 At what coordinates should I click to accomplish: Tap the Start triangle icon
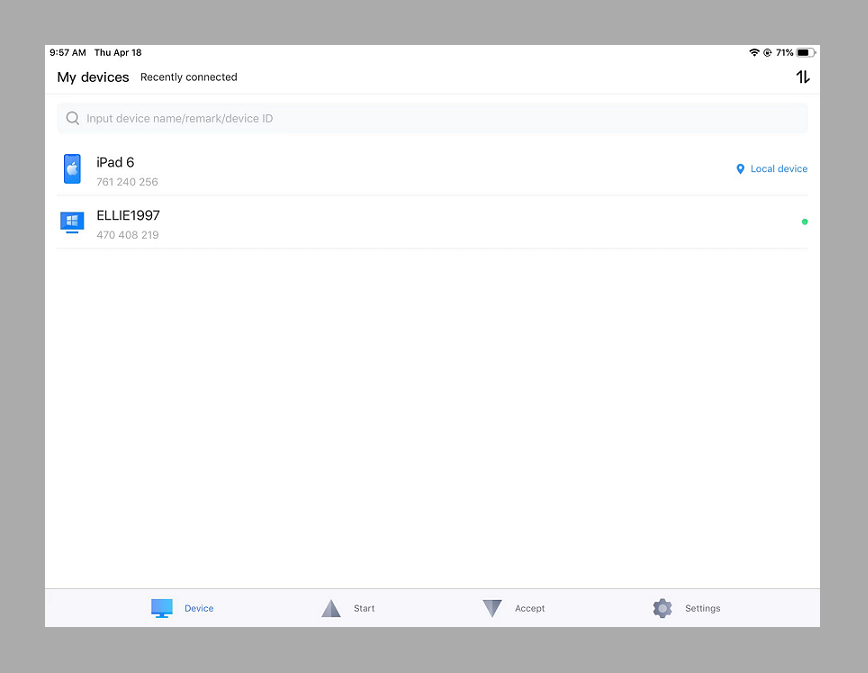click(331, 608)
